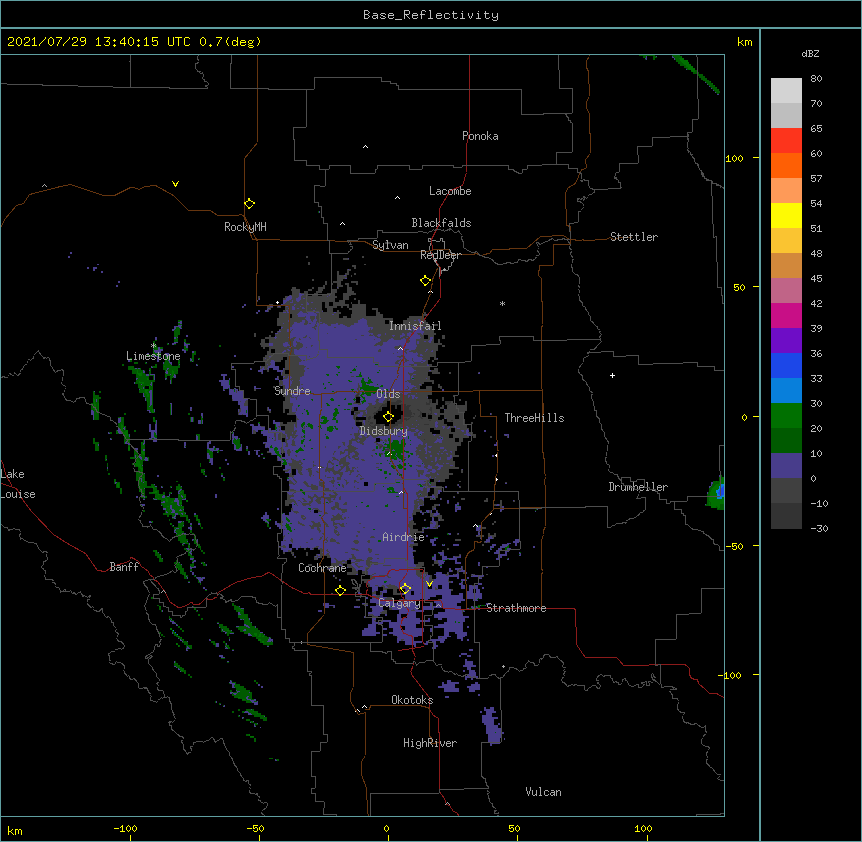Select the Vulcan label
This screenshot has height=842, width=862.
point(543,792)
